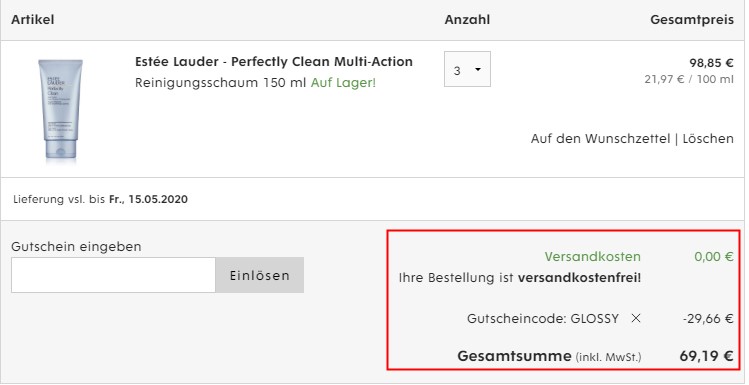Select the 98,85 € item price
This screenshot has height=385, width=749.
711,63
